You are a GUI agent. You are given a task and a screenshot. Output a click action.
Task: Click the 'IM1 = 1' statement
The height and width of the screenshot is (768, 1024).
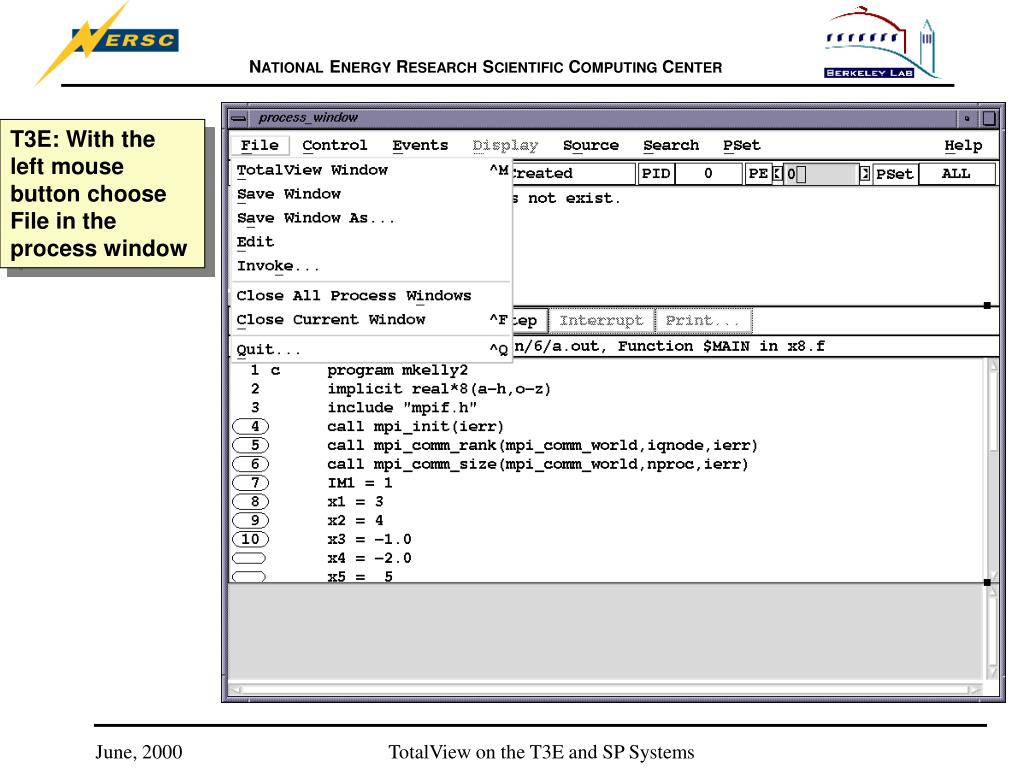(x=360, y=483)
